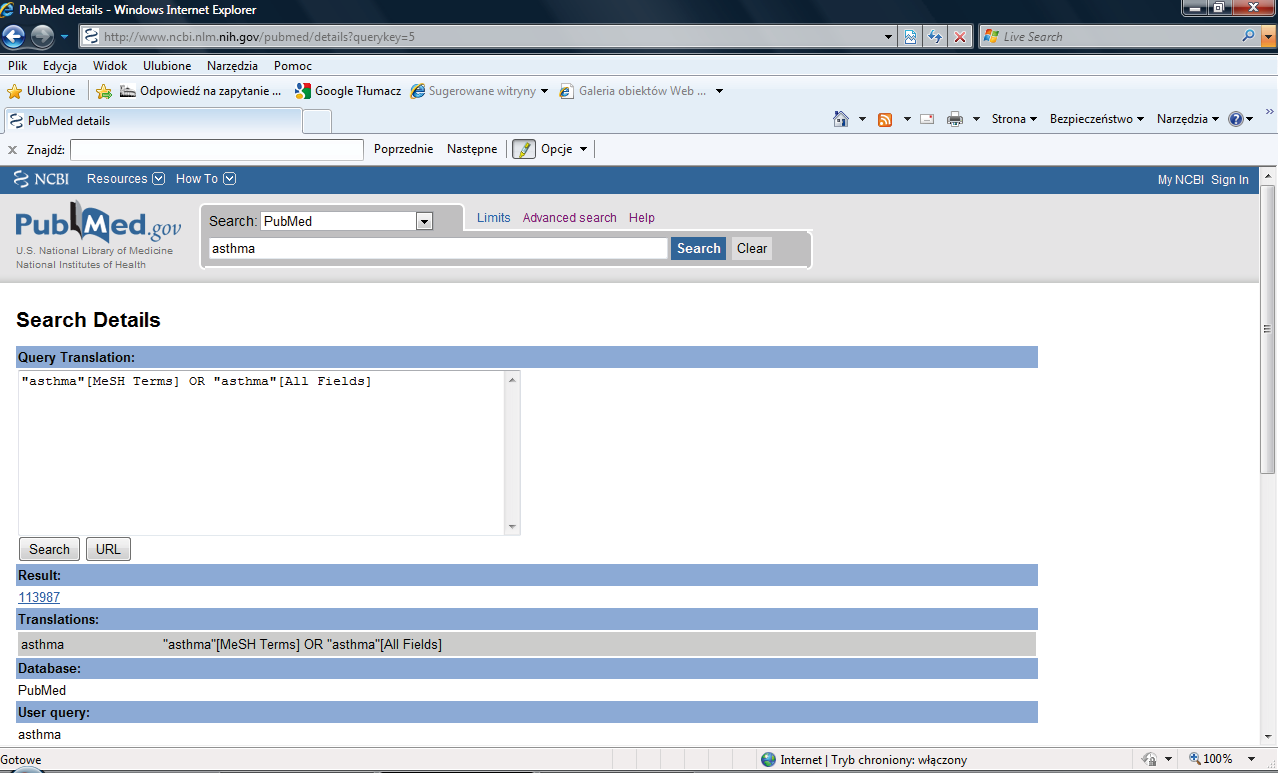Open My NCBI link

1180,180
